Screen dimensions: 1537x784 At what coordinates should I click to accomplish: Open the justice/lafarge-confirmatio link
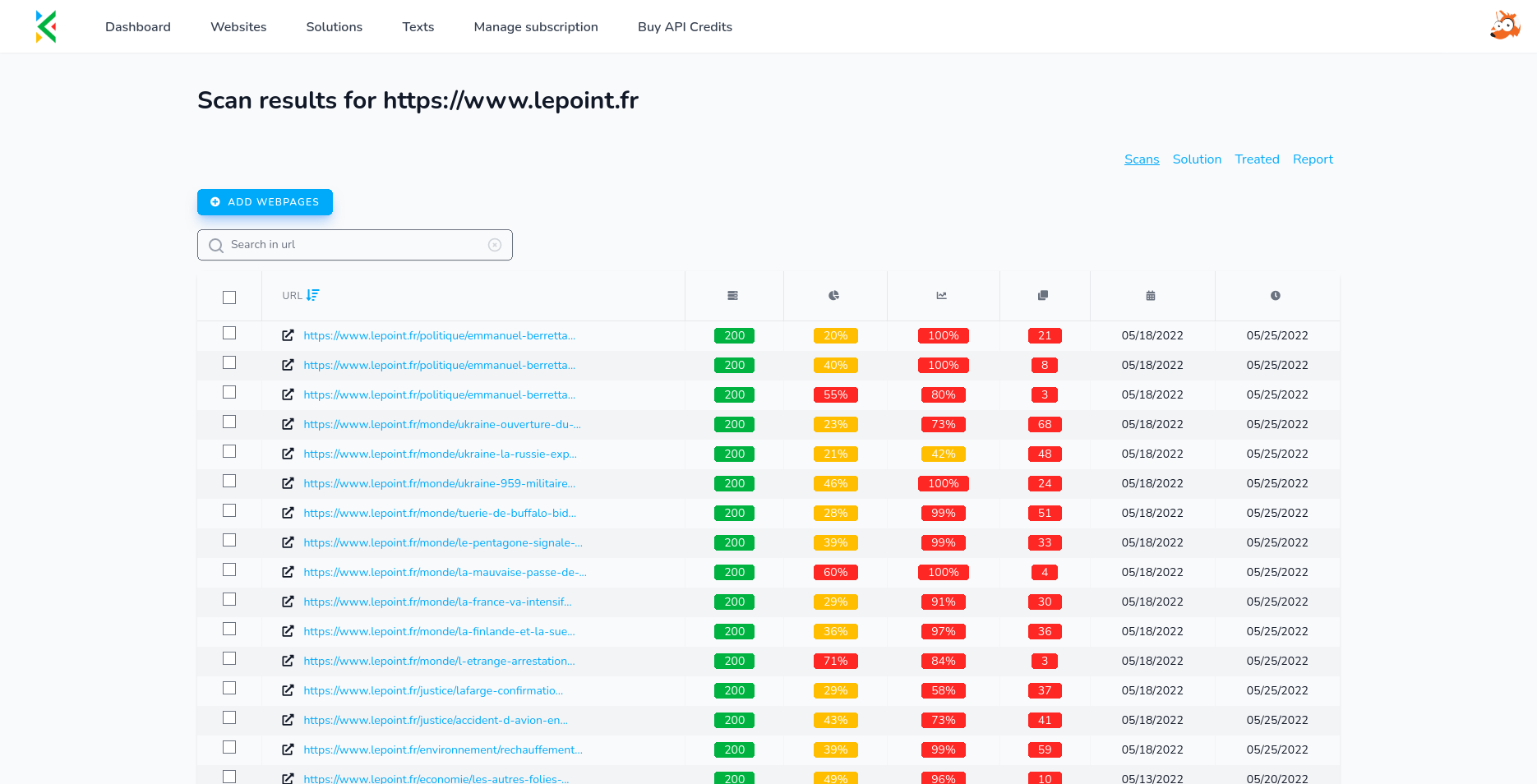pyautogui.click(x=433, y=690)
